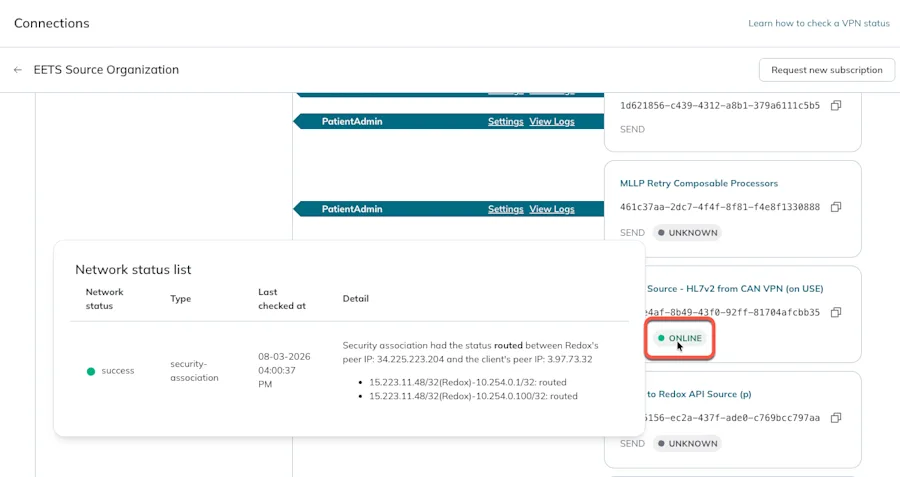
Task: Open Source - HL7v2 from CAN VPN link
Action: tap(735, 289)
